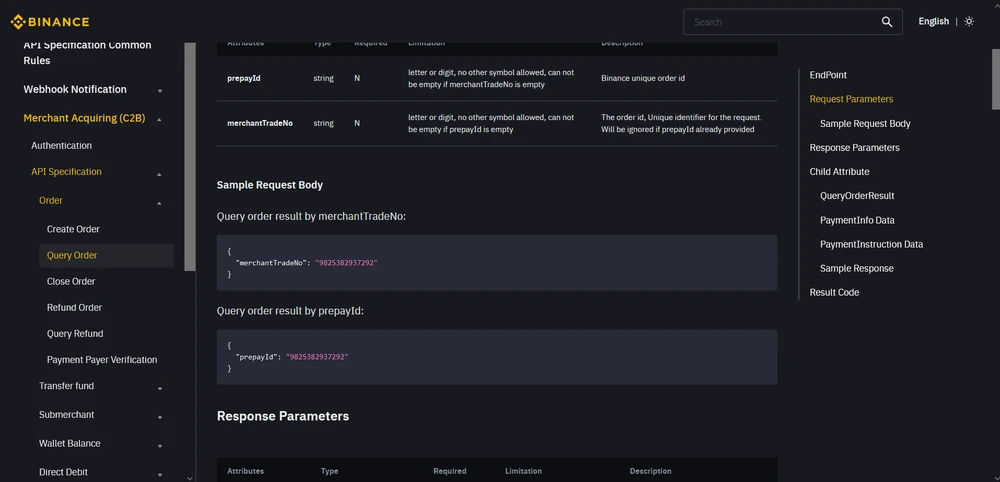This screenshot has width=1000, height=482.
Task: Collapse the Order submenu arrow
Action: (x=160, y=203)
